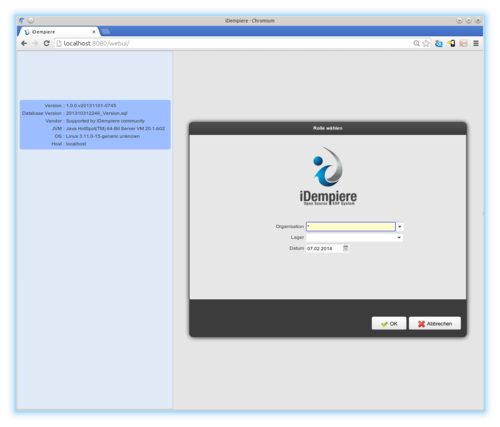This screenshot has height=427, width=500.
Task: Open the calendar picker next to Datum
Action: pos(345,248)
